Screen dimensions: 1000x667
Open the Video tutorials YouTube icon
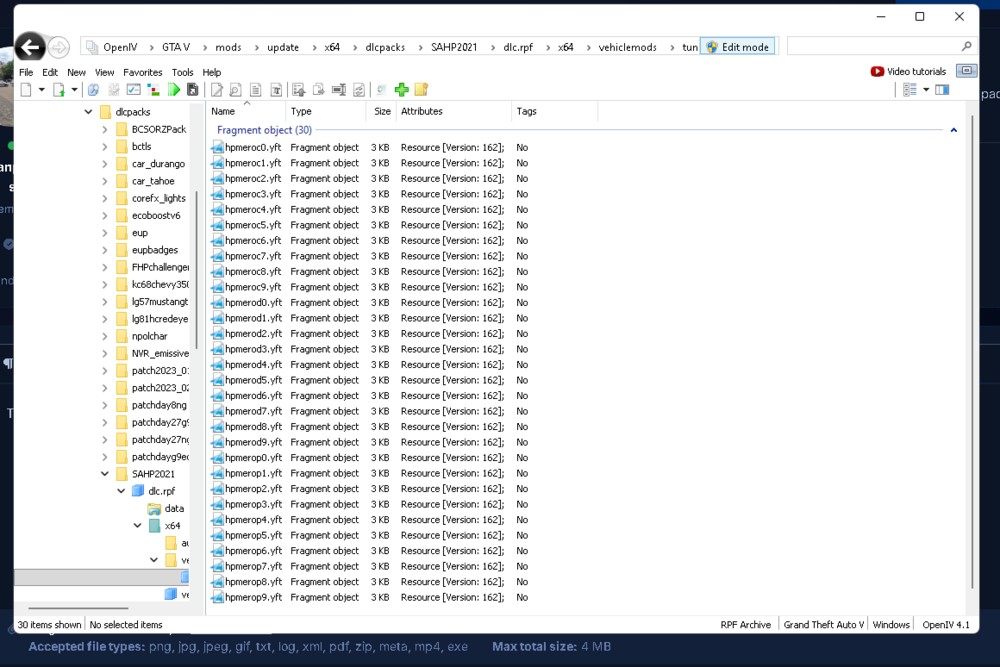pos(875,71)
